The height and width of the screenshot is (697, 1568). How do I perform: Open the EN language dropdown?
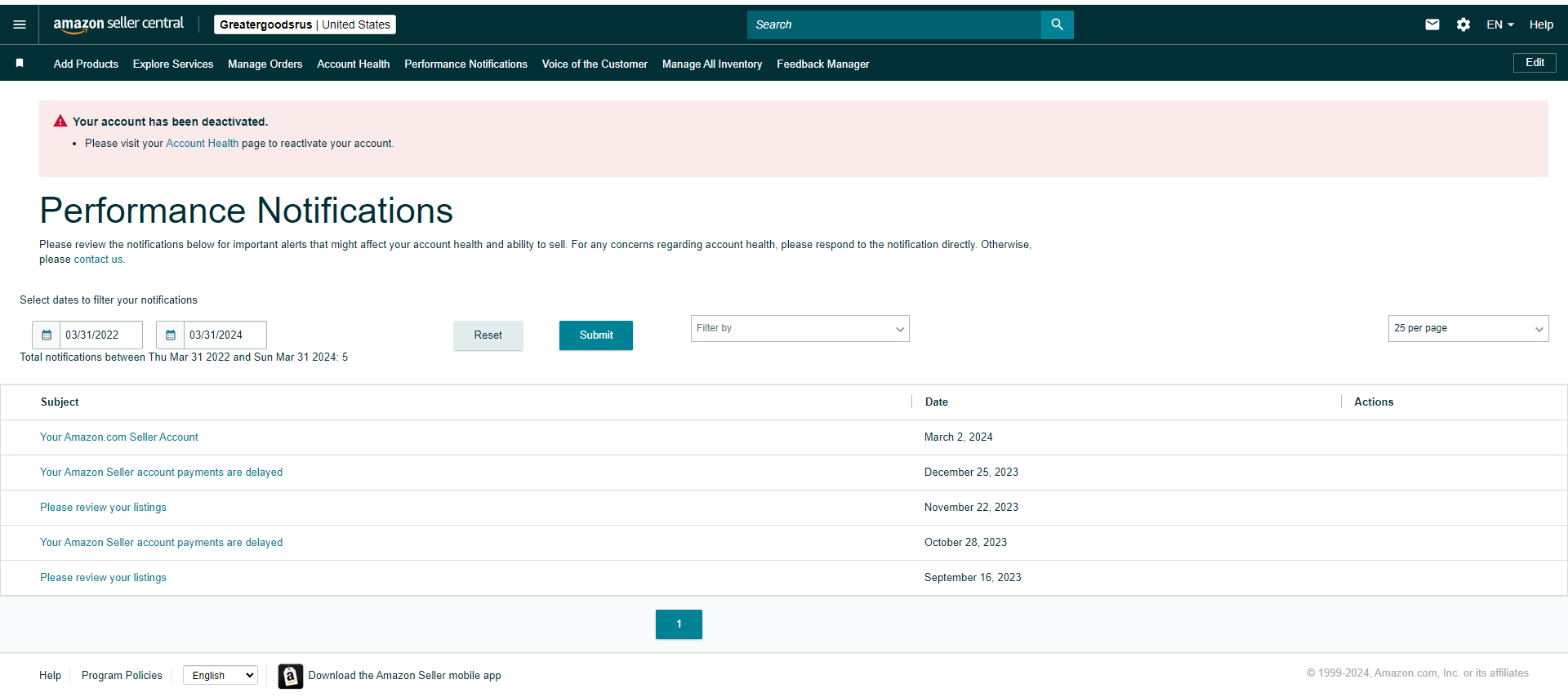pyautogui.click(x=1500, y=24)
